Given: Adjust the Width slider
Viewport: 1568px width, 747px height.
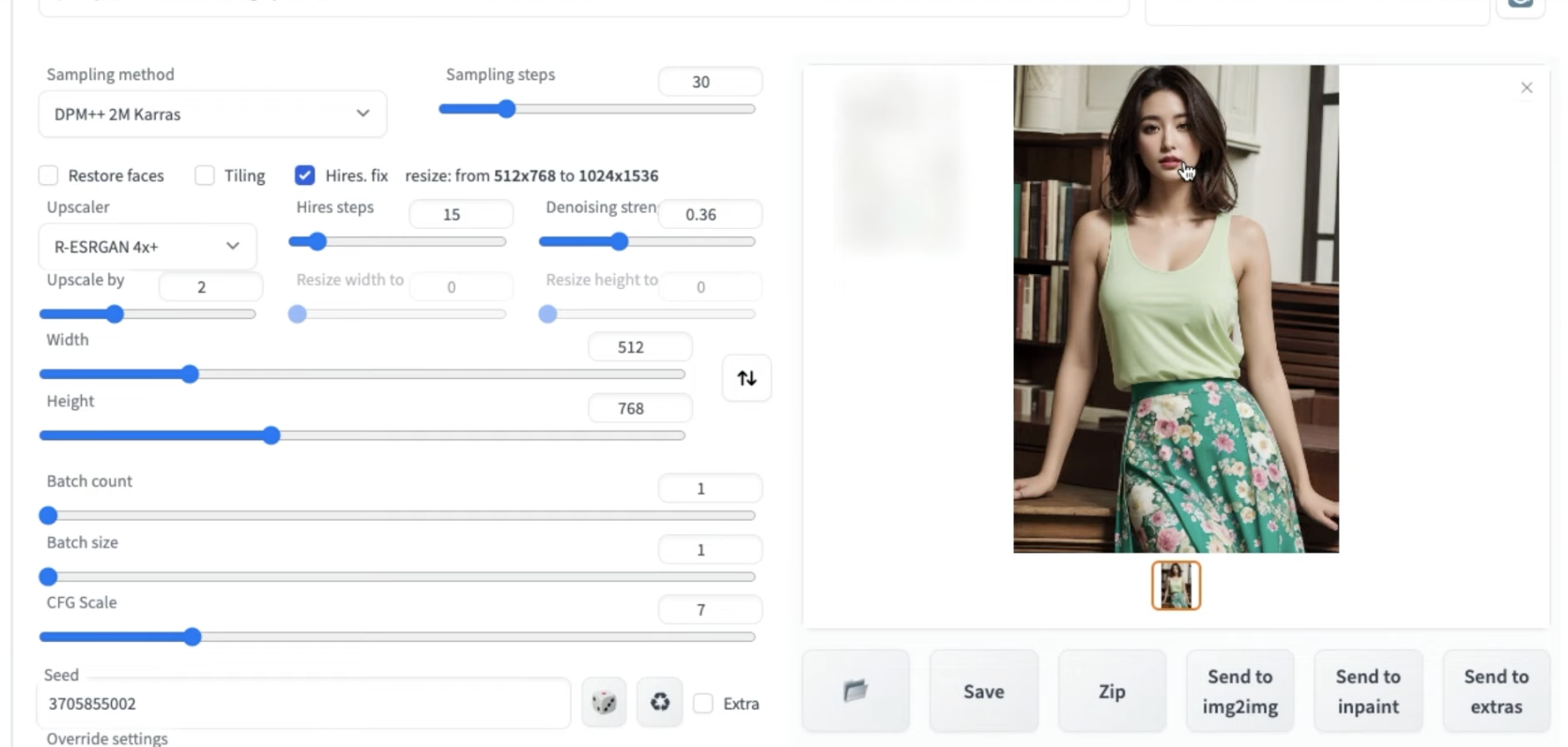Looking at the screenshot, I should click(x=362, y=374).
